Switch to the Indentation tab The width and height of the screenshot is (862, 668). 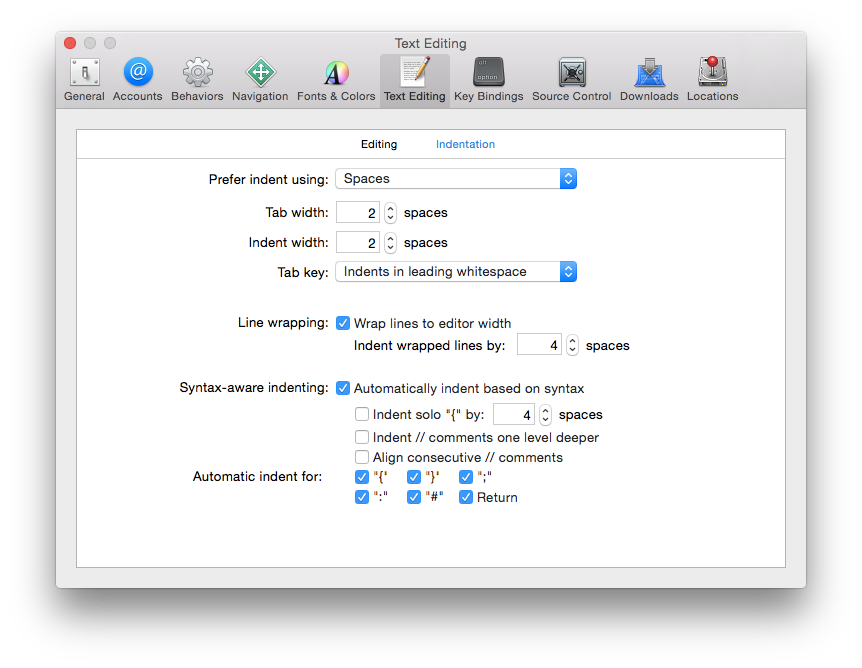pos(465,144)
